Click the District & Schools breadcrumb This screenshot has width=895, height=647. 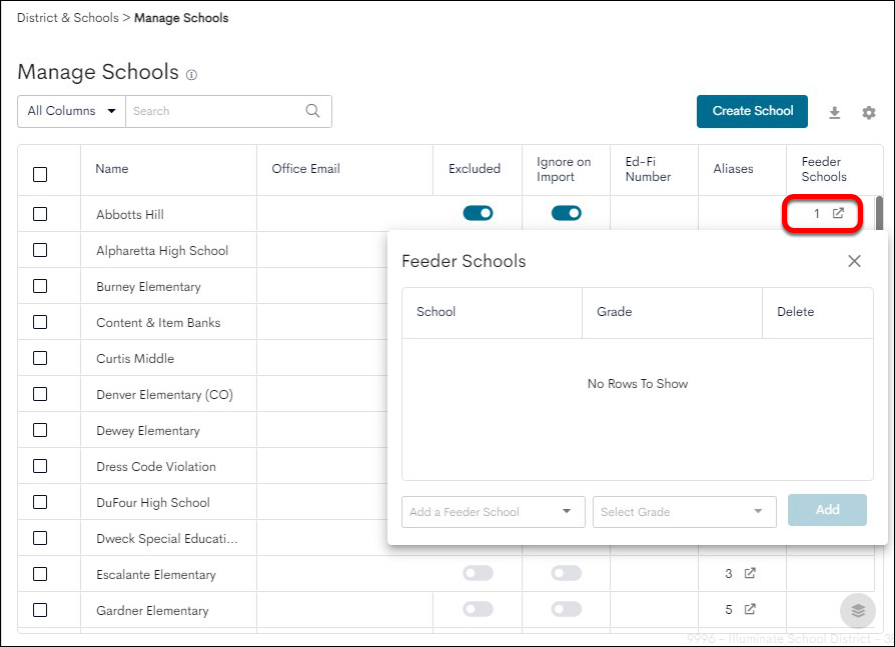[x=68, y=18]
